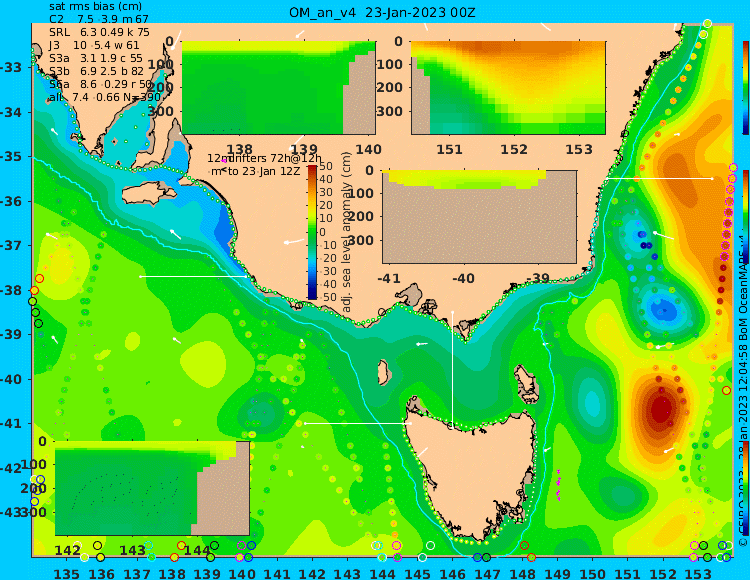Click the 141 longitude label on bottom axis
The height and width of the screenshot is (580, 750).
(276, 574)
